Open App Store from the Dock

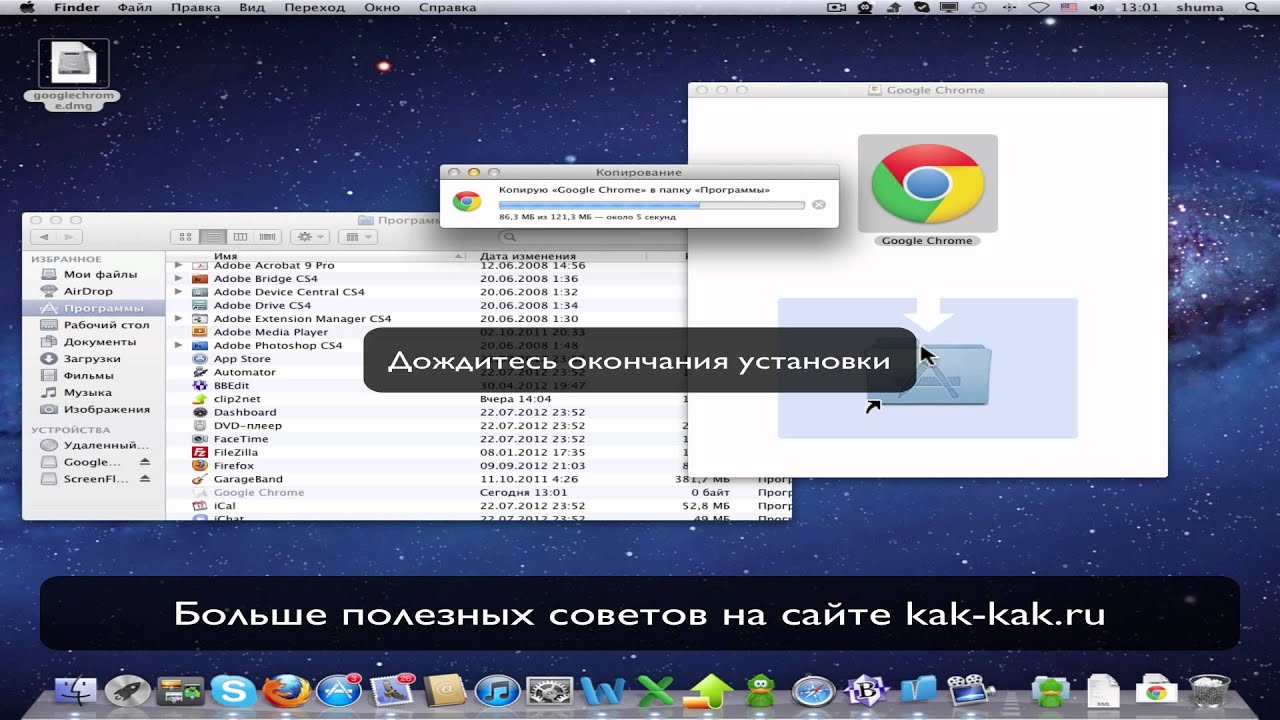click(x=338, y=690)
